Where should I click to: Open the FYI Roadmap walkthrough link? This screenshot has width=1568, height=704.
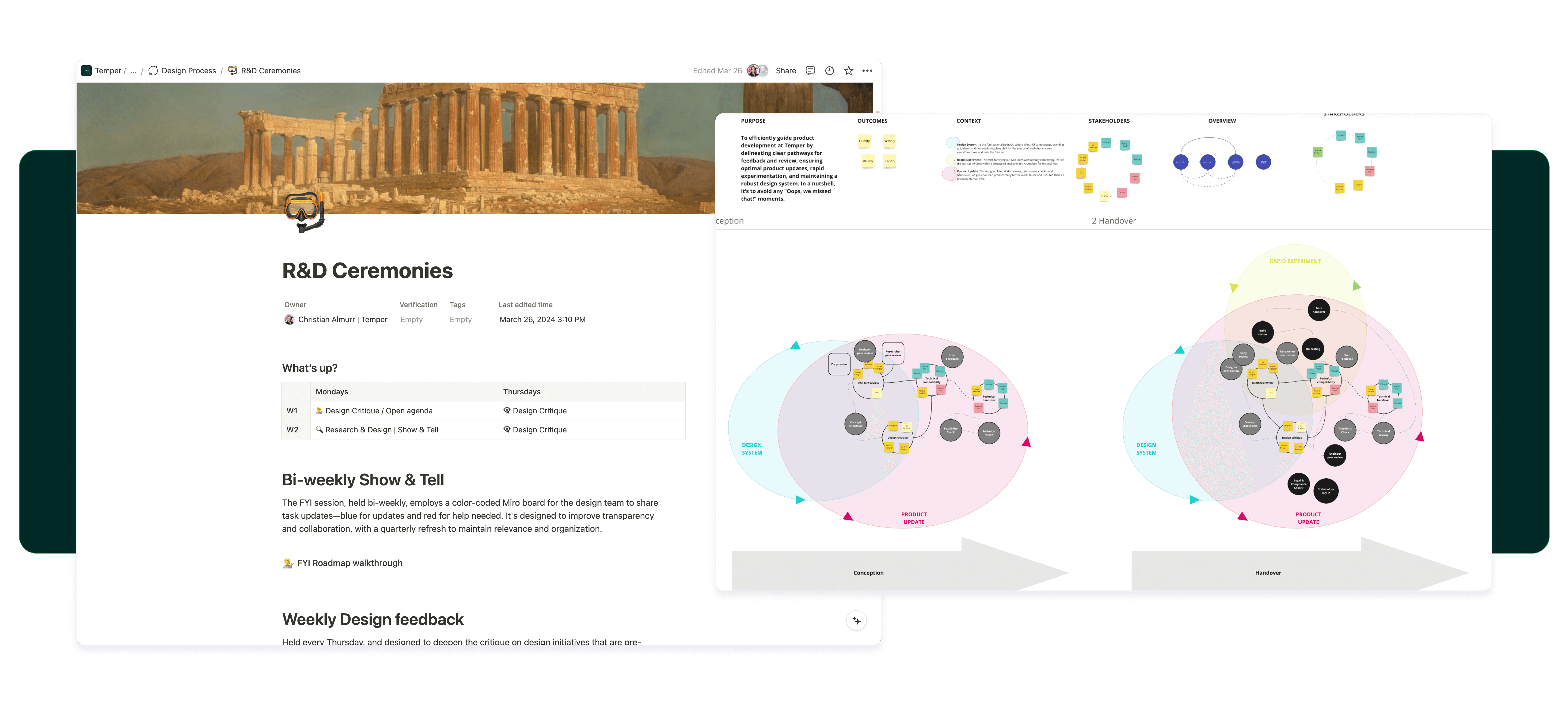point(350,563)
